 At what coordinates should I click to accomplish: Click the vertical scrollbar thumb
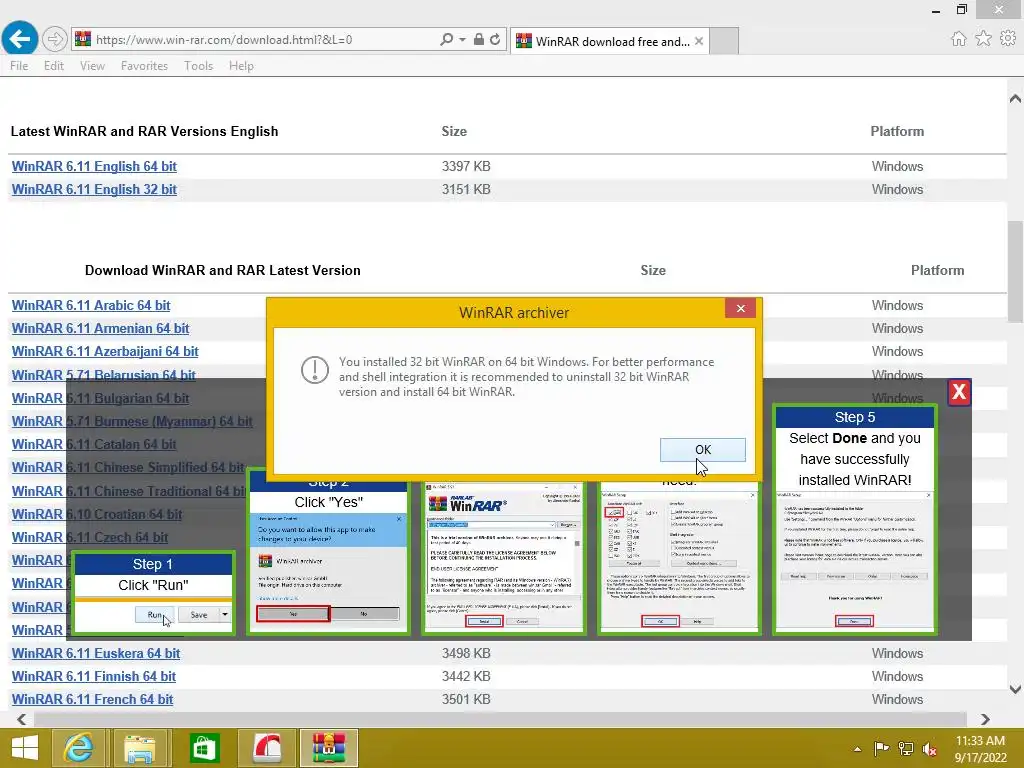pyautogui.click(x=1015, y=271)
